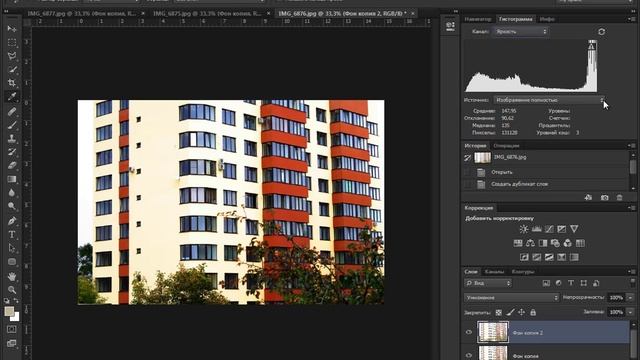This screenshot has width=640, height=360.
Task: Add an Invert adjustment layer
Action: [x=524, y=257]
